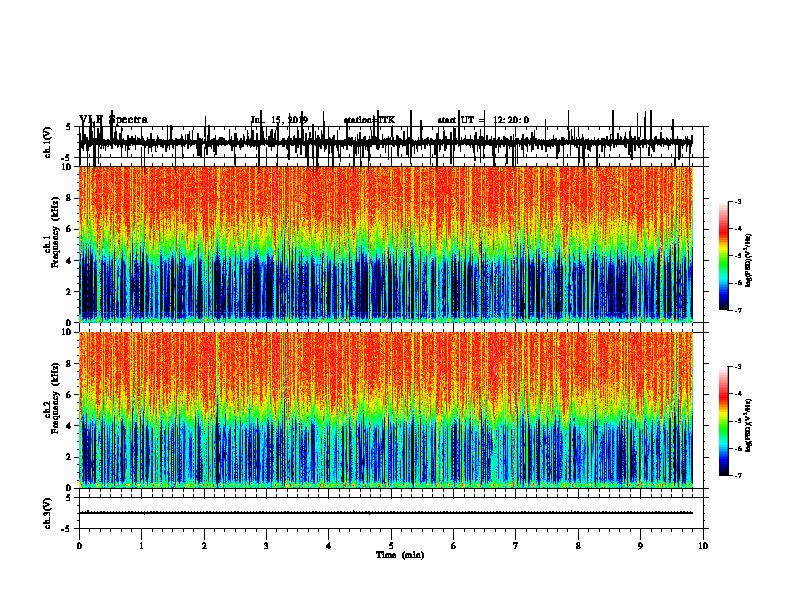Click the time axis tick label "8"
792x612 pixels.
click(x=578, y=546)
